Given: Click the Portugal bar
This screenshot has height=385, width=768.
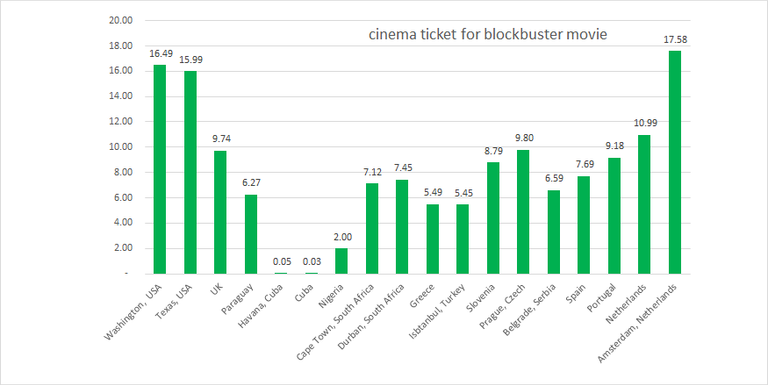Looking at the screenshot, I should coord(614,216).
